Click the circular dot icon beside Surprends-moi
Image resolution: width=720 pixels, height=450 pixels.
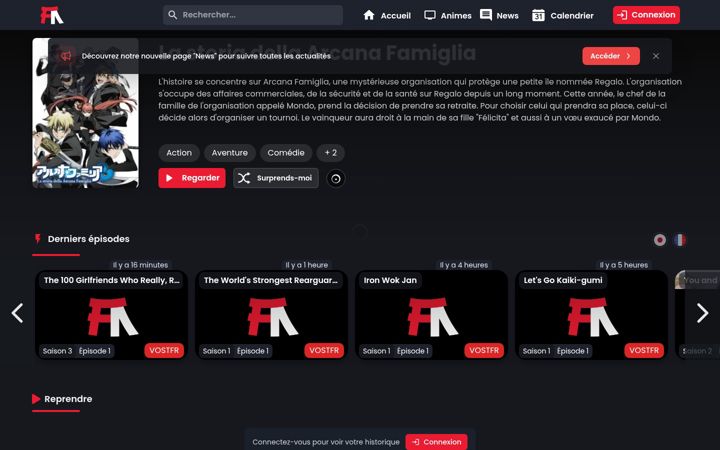click(336, 179)
